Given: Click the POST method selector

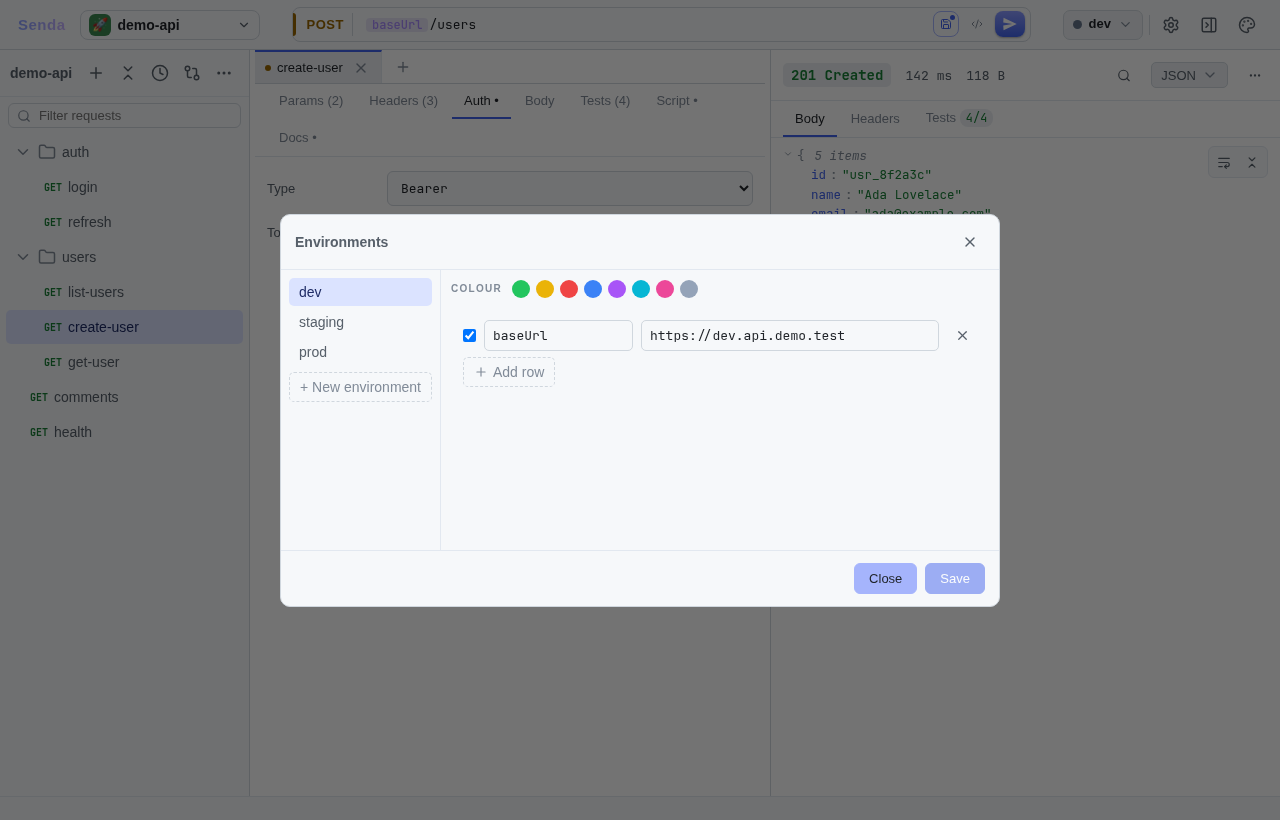Looking at the screenshot, I should click(324, 25).
